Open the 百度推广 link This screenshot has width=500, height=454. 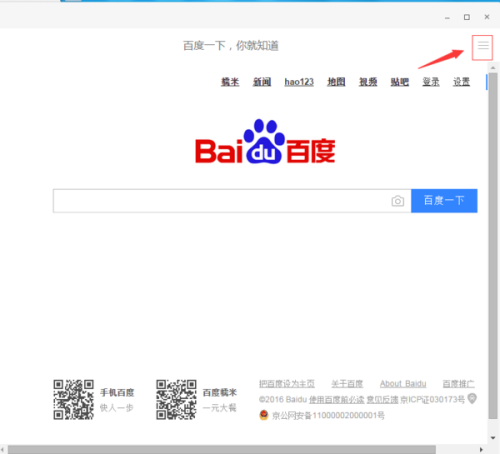pyautogui.click(x=458, y=384)
